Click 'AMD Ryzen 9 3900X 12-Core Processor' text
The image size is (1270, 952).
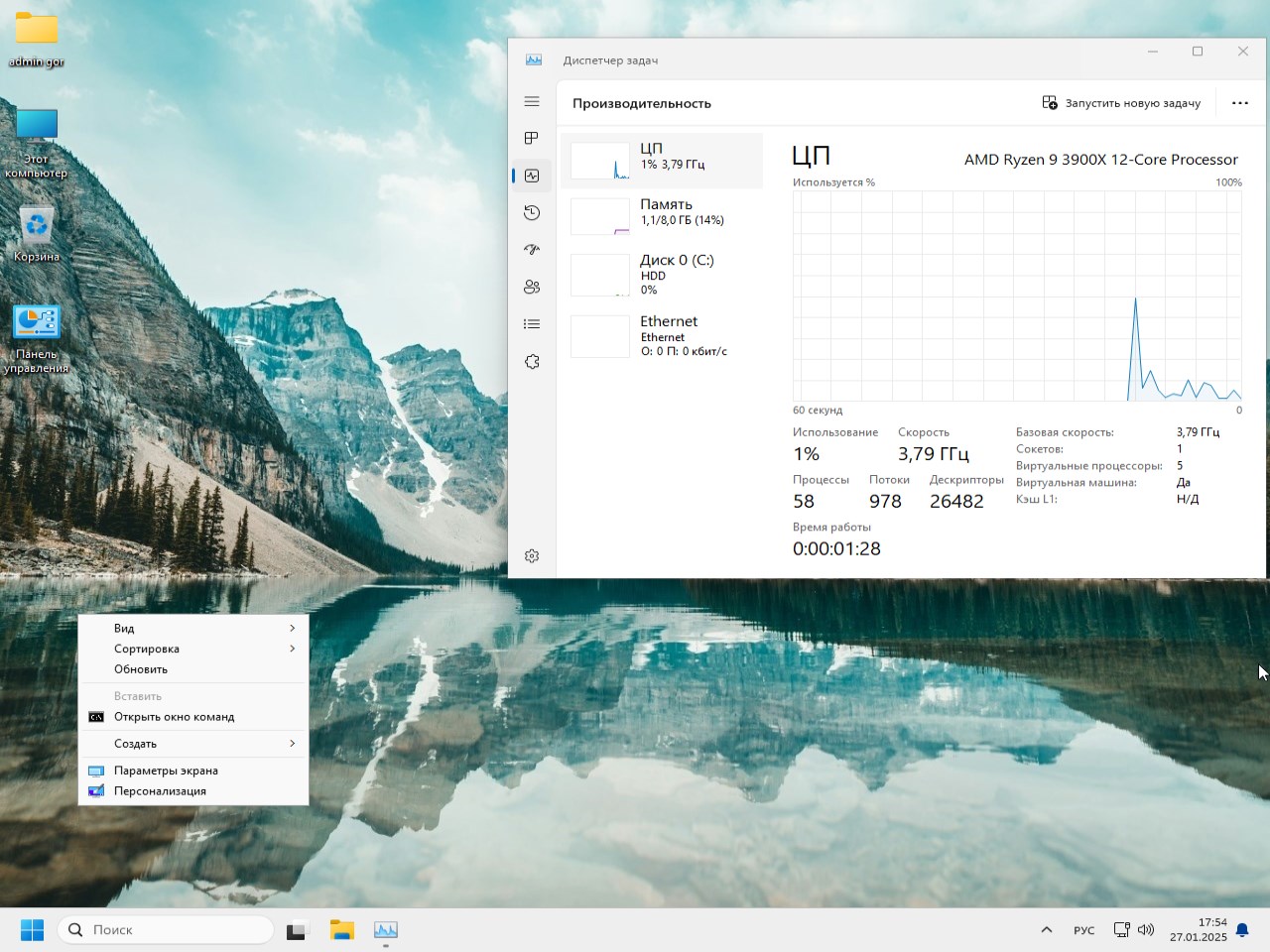tap(1101, 160)
